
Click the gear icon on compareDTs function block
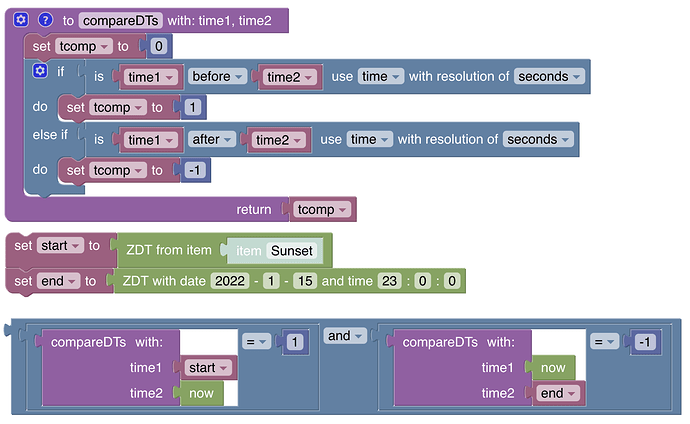coord(21,19)
